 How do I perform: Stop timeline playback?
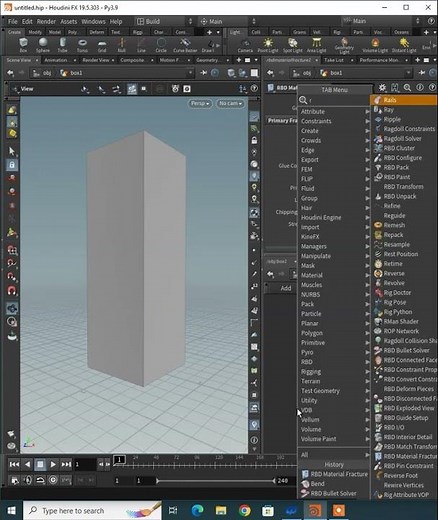[40, 464]
